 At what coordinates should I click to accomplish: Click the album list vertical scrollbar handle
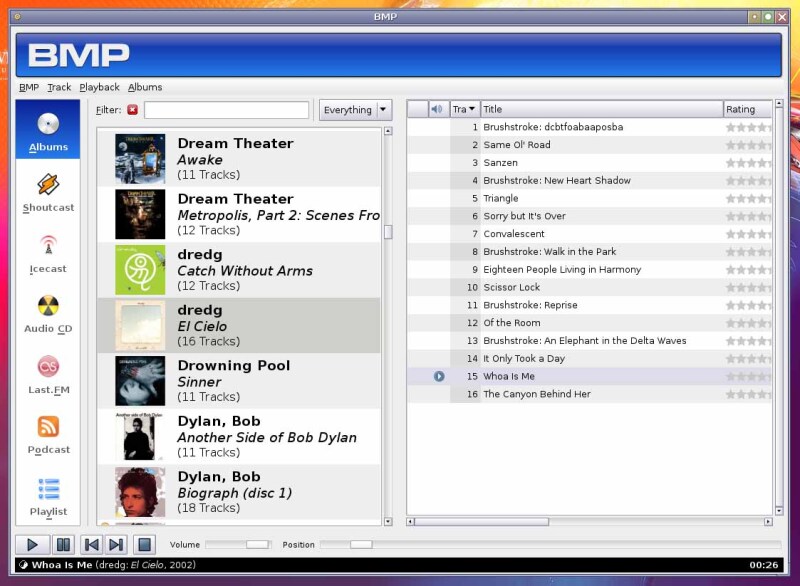388,232
